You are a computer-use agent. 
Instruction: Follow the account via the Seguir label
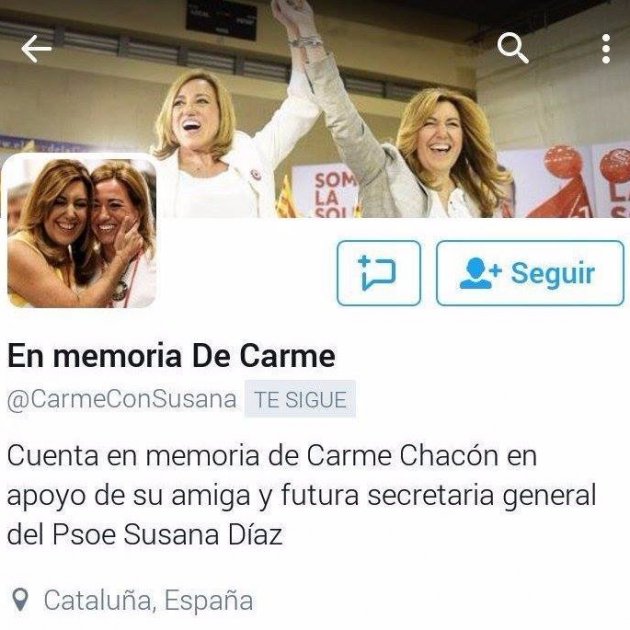point(552,274)
